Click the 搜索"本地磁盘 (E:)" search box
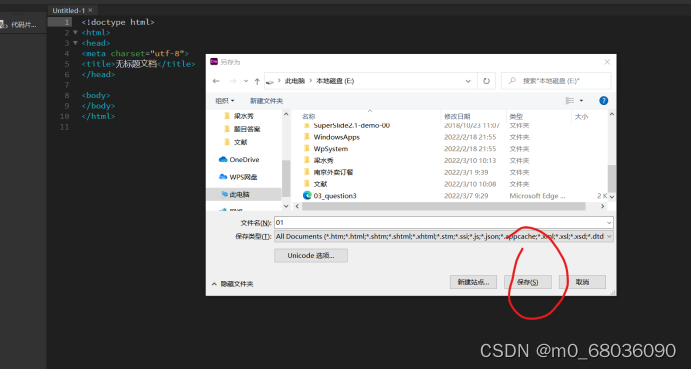The image size is (692, 370). (x=556, y=81)
